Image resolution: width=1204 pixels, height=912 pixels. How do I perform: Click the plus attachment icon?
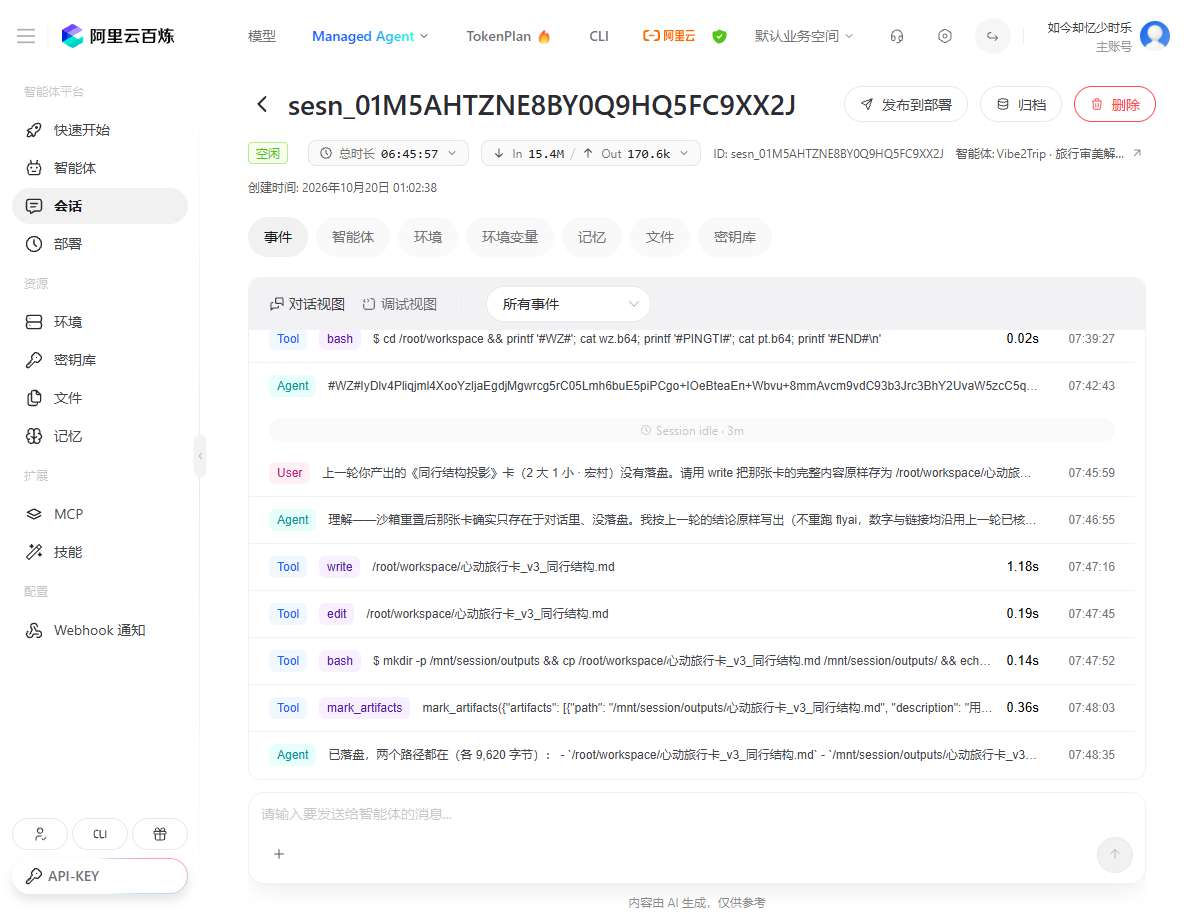coord(279,853)
